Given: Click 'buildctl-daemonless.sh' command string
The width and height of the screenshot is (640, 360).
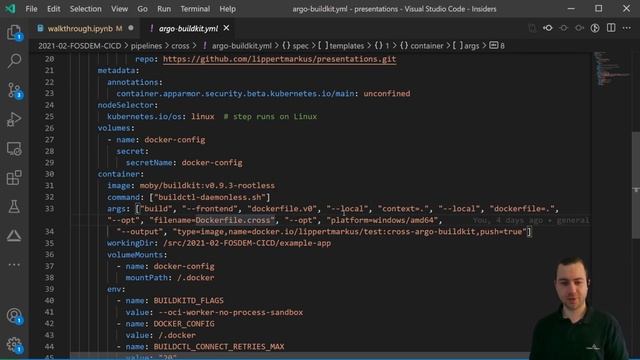Looking at the screenshot, I should pyautogui.click(x=210, y=197).
